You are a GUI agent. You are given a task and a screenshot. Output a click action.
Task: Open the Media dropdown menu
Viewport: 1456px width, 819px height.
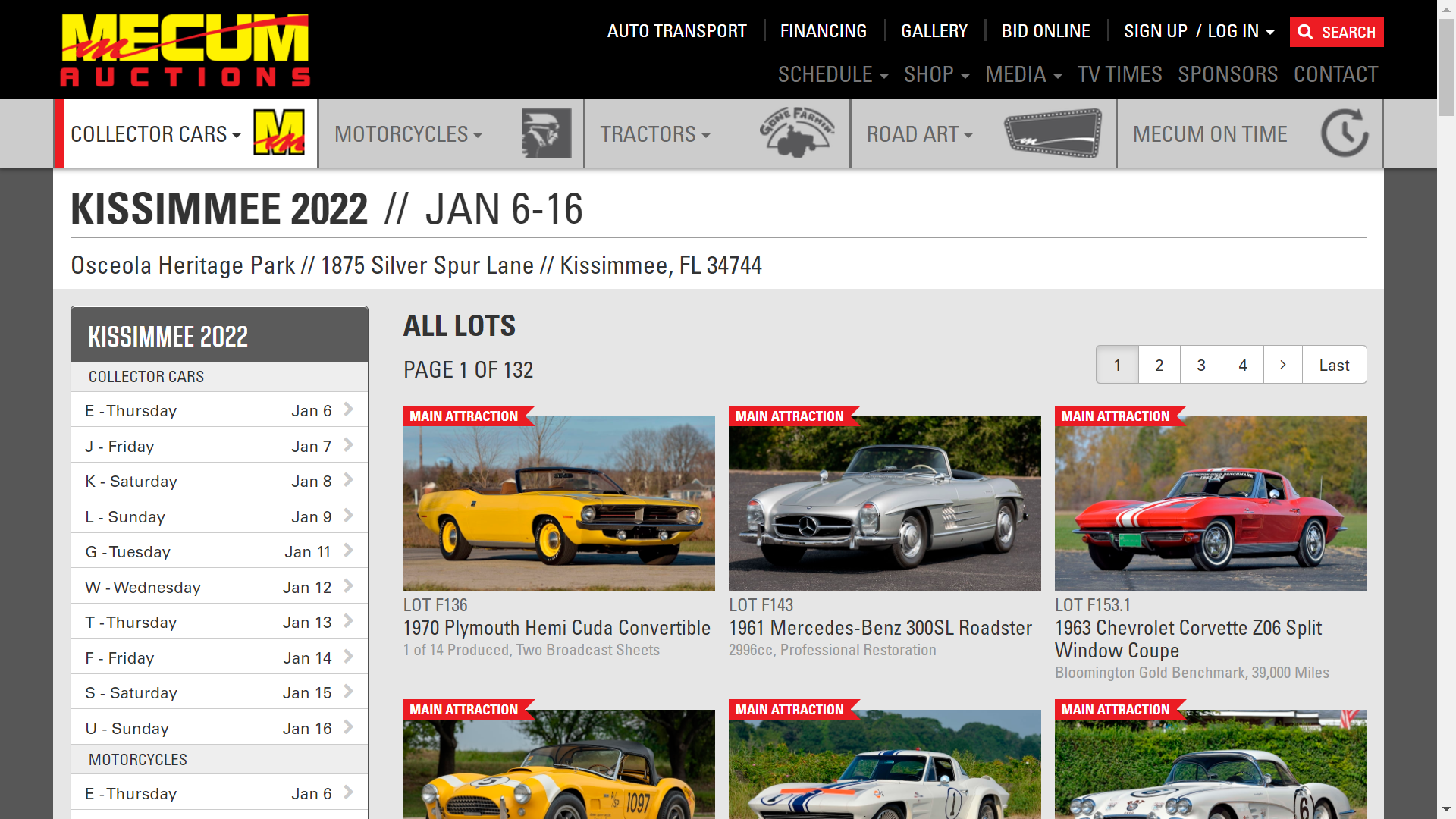[x=1023, y=74]
